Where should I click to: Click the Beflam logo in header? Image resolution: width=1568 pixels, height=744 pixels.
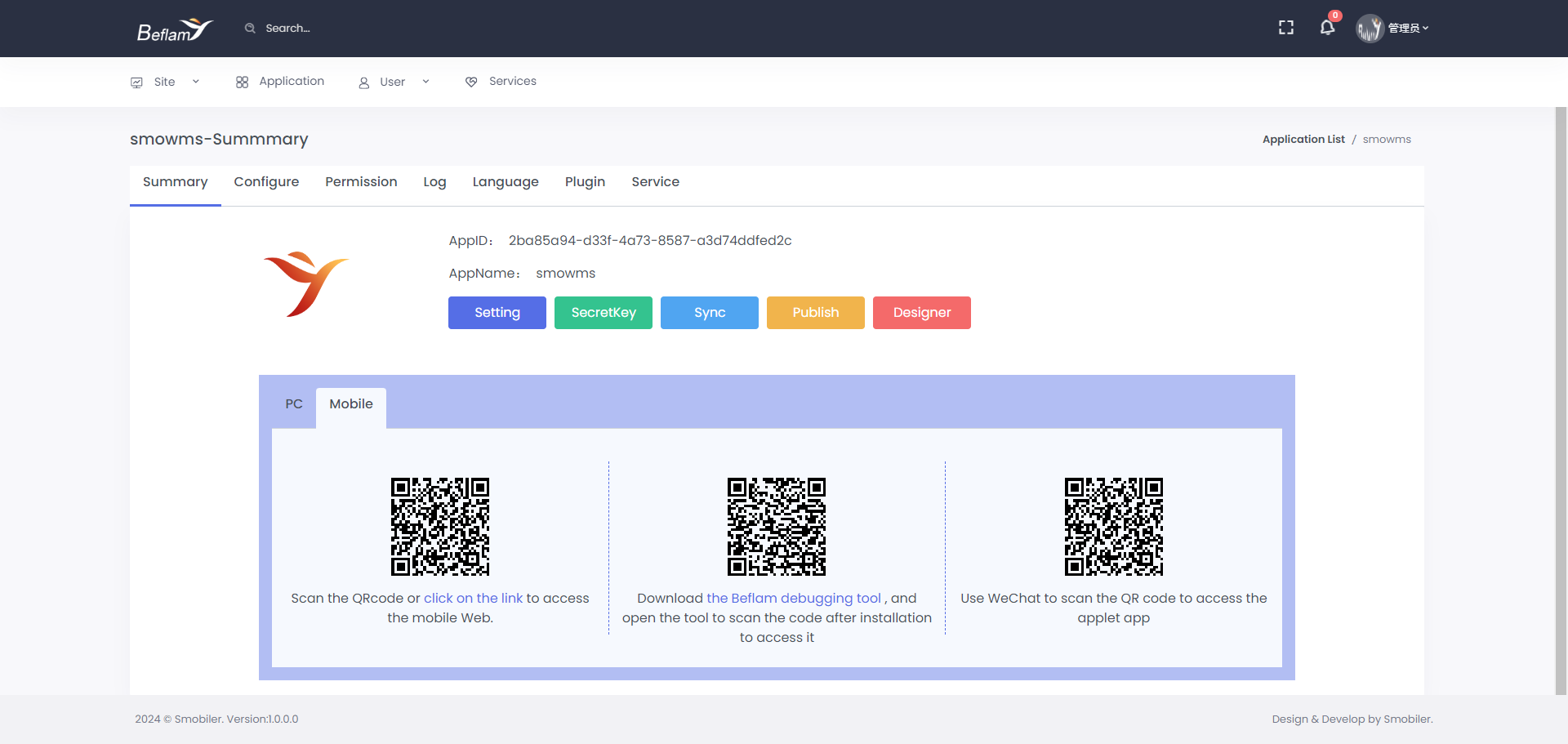(x=175, y=29)
